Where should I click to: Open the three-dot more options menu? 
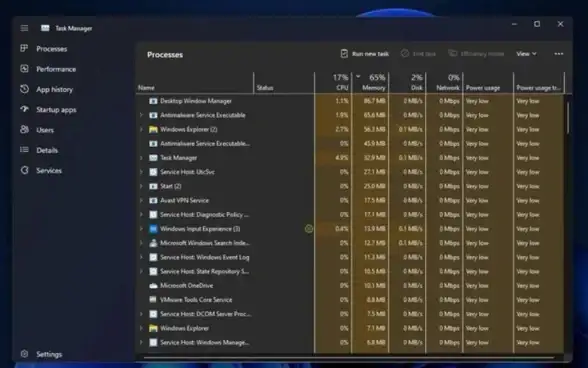559,54
